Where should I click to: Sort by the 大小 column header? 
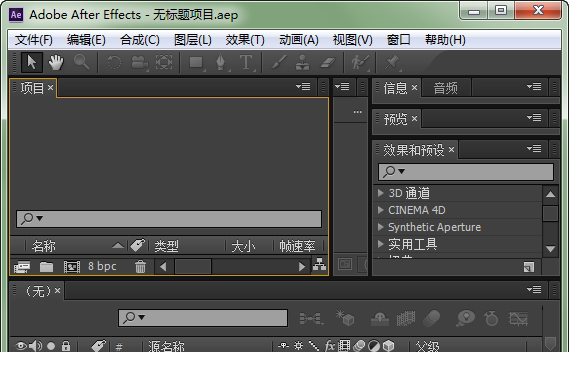click(x=243, y=246)
